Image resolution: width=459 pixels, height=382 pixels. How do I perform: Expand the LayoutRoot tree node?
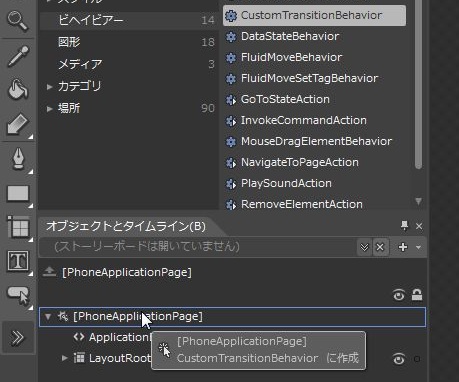click(64, 358)
